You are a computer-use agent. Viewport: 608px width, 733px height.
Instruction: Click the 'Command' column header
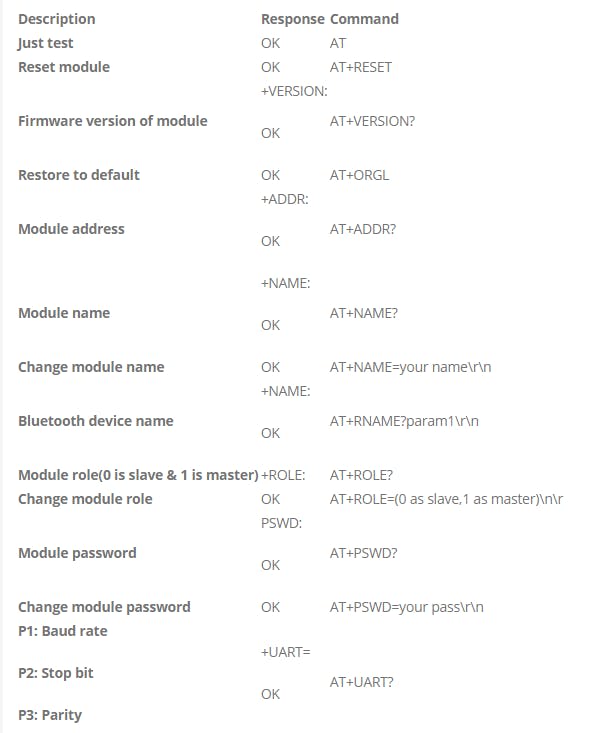click(364, 19)
